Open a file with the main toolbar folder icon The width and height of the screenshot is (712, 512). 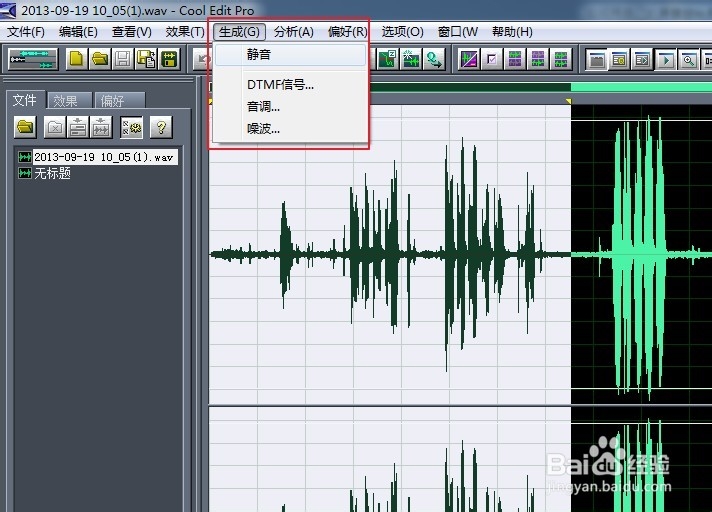tap(100, 59)
